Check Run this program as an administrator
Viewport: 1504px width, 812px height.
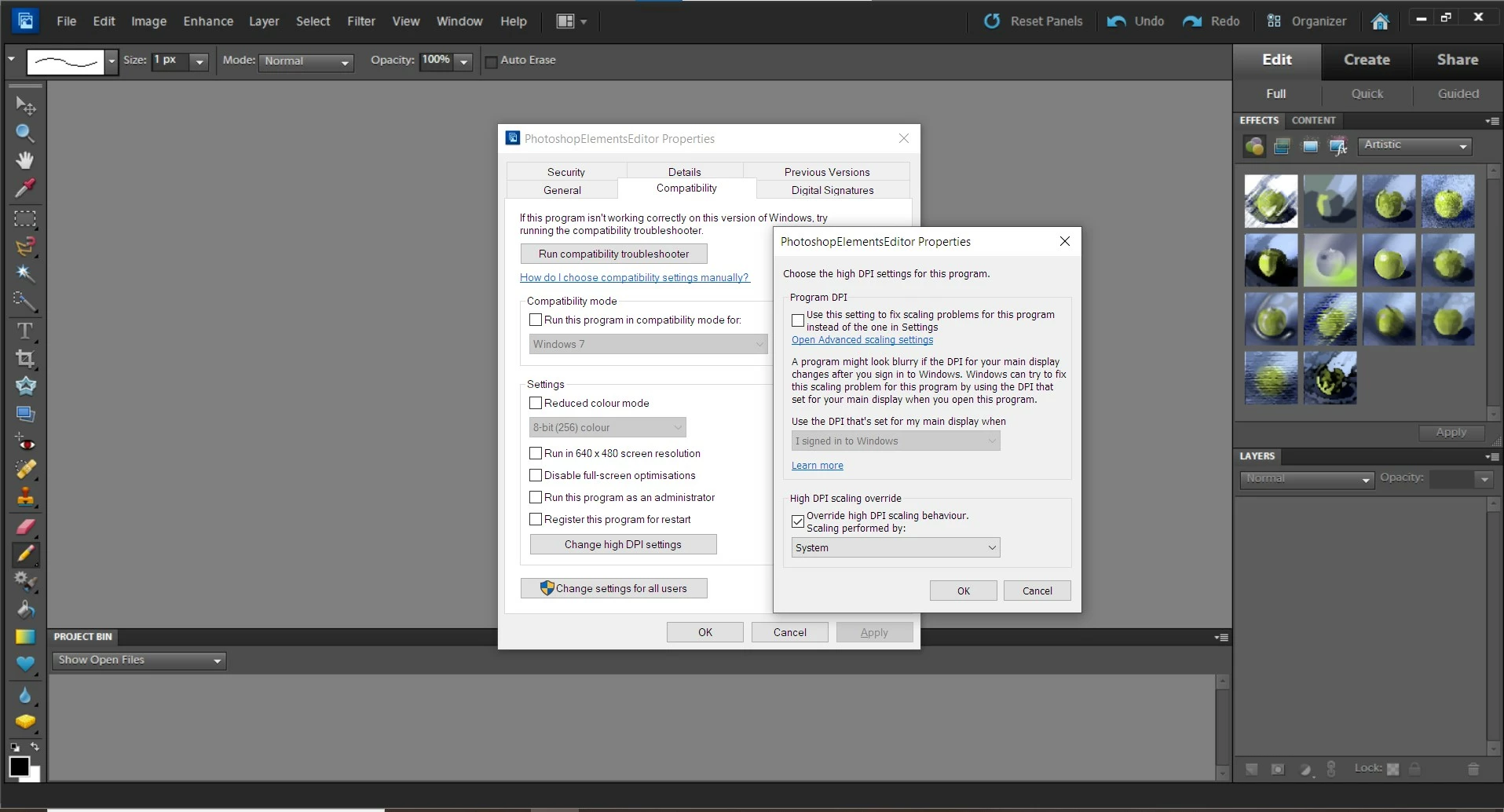click(536, 497)
